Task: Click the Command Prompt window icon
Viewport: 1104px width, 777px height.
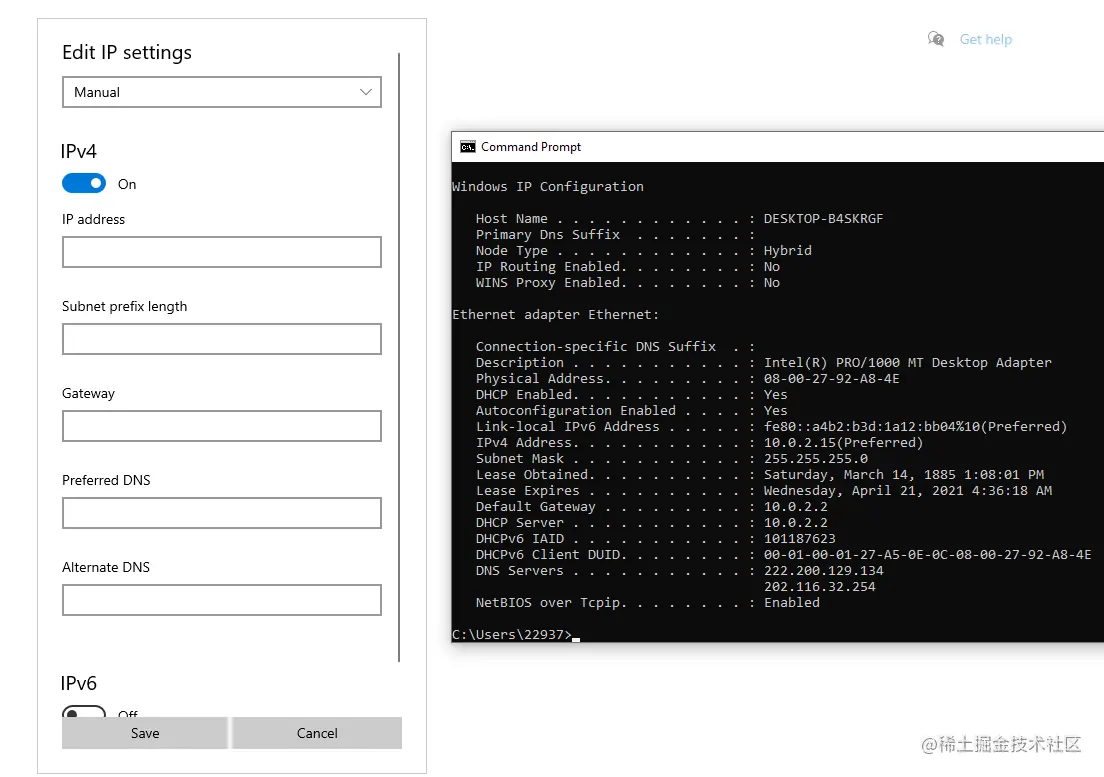Action: (468, 146)
